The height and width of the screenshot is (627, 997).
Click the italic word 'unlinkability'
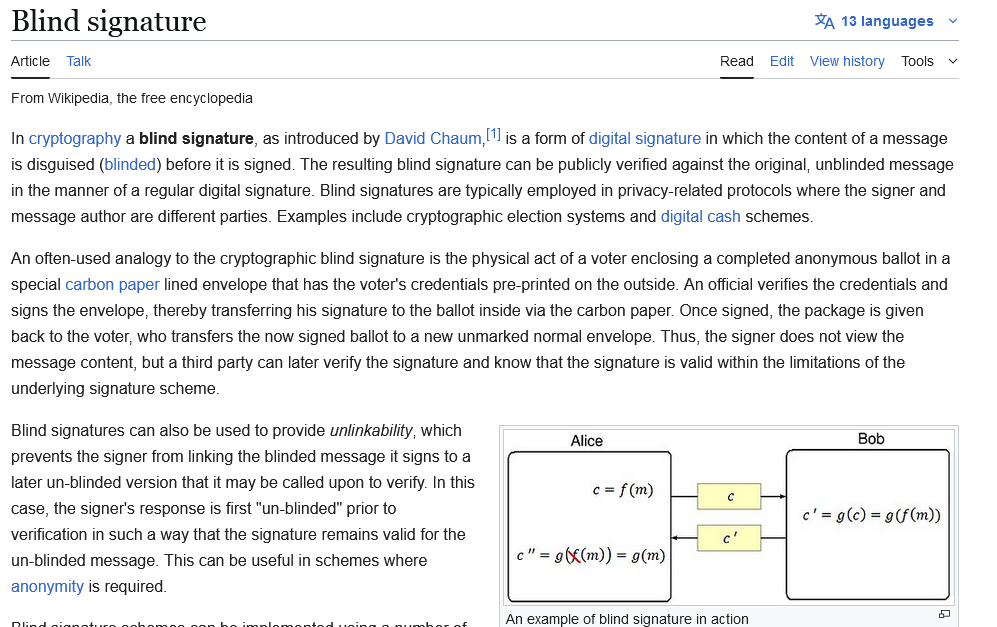(371, 431)
